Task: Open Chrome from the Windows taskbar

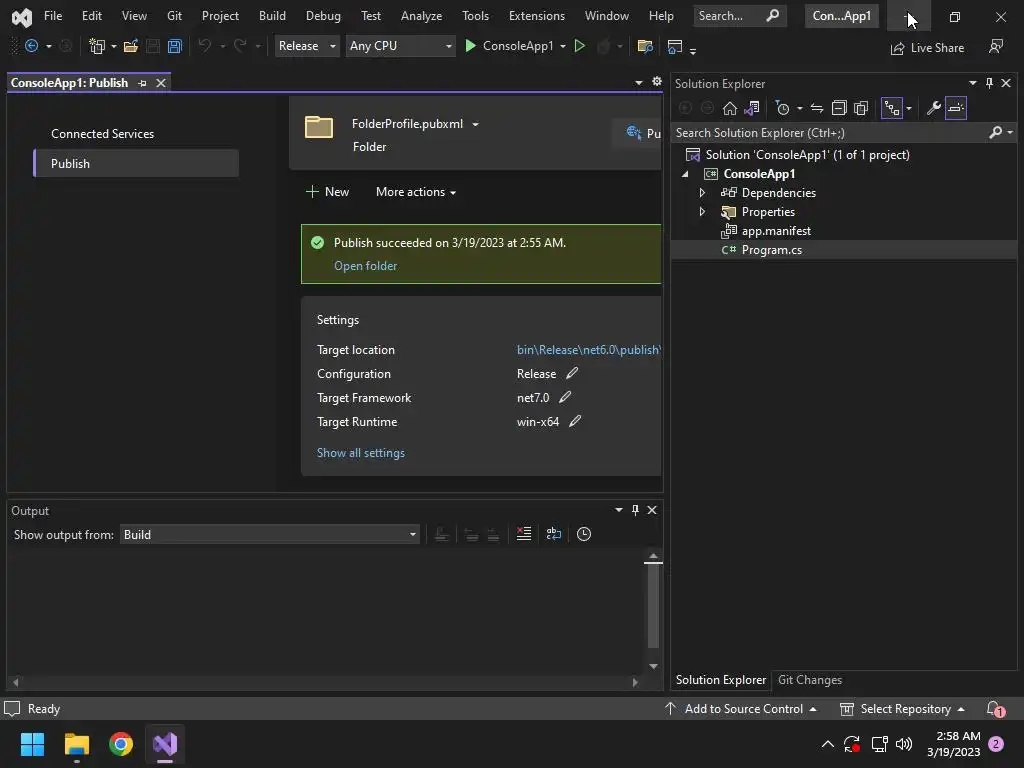Action: [x=121, y=744]
